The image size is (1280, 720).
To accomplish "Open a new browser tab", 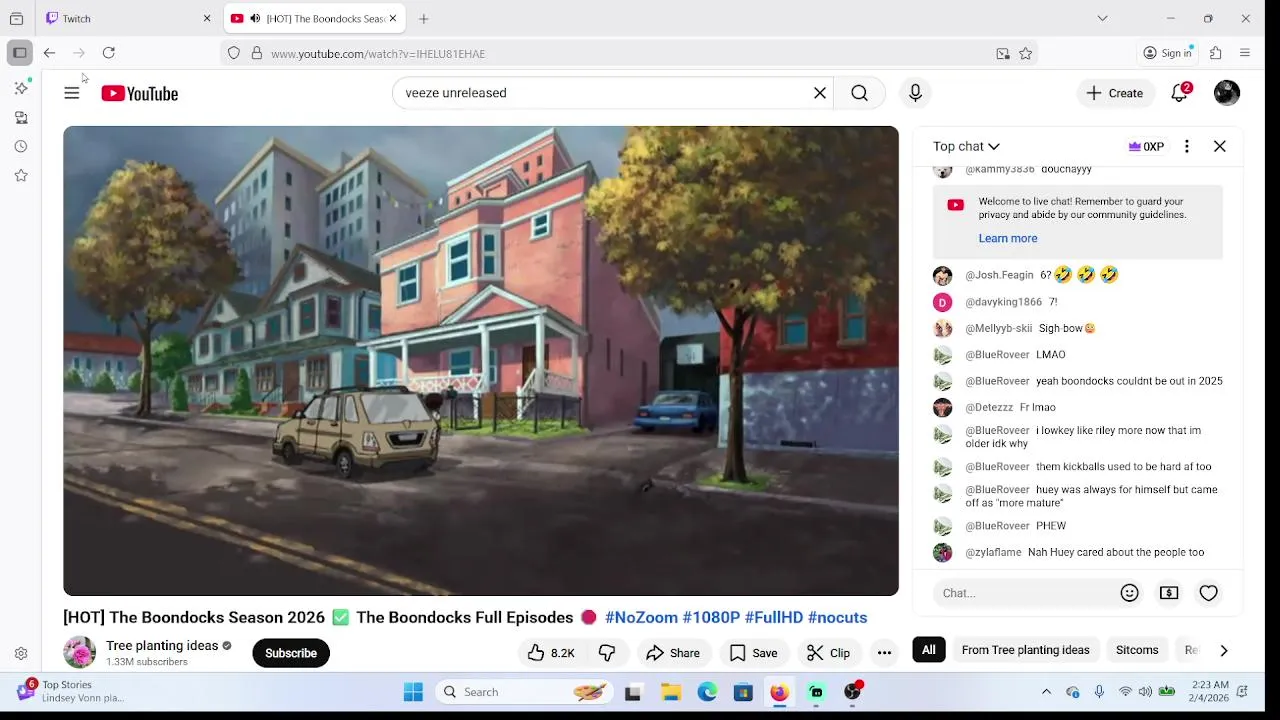I will 424,18.
